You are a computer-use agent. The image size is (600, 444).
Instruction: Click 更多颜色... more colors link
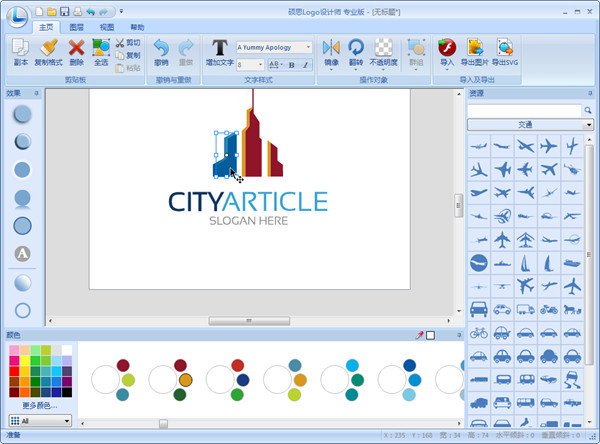click(40, 405)
